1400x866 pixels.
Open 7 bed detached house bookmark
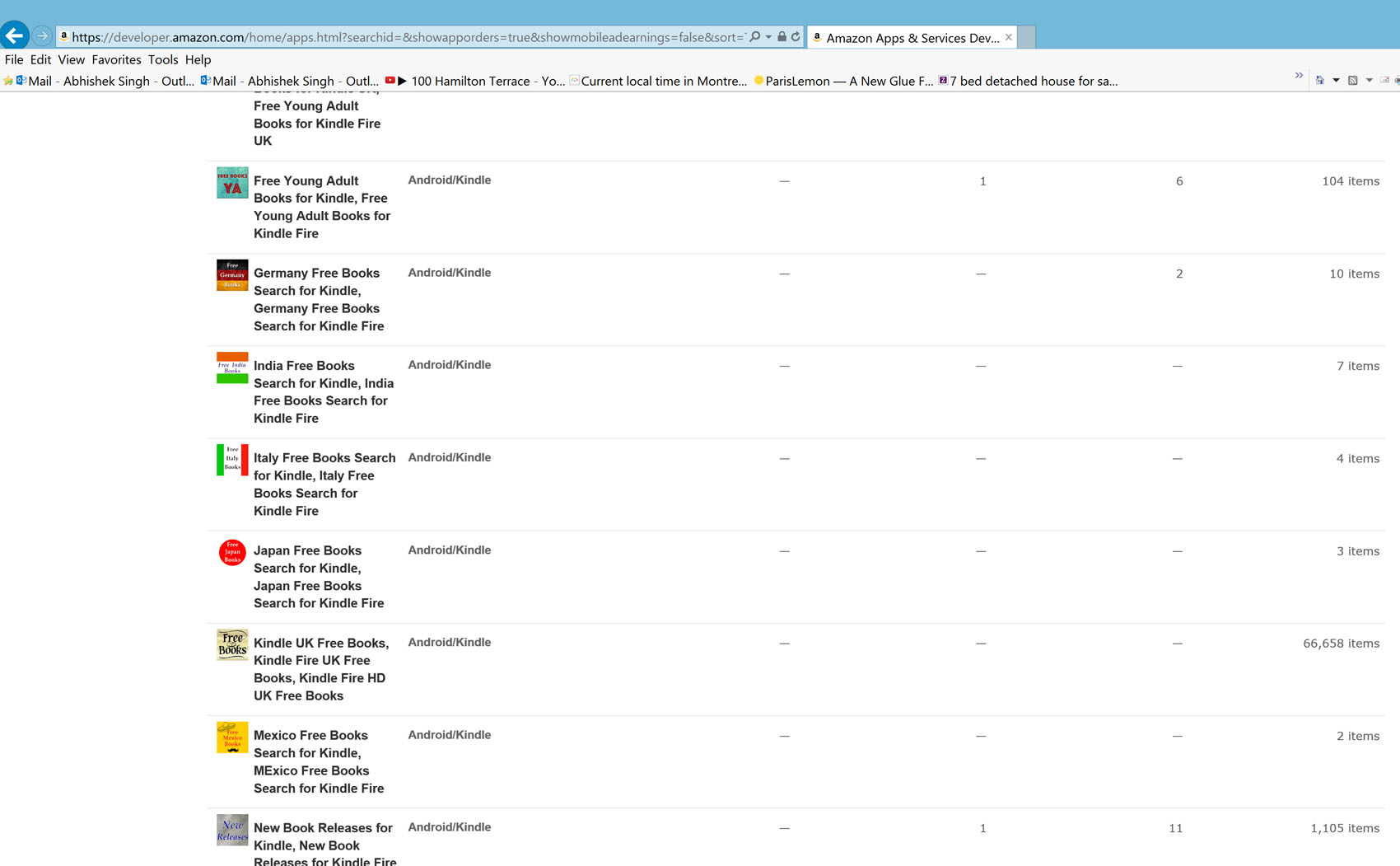click(1029, 81)
